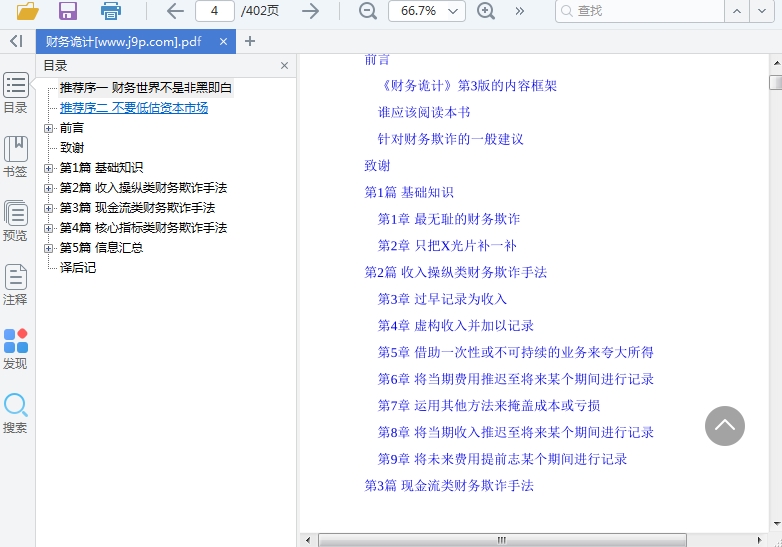Open link 第5章 借助一次性或不可持续的业务
This screenshot has height=547, width=782.
click(x=515, y=353)
